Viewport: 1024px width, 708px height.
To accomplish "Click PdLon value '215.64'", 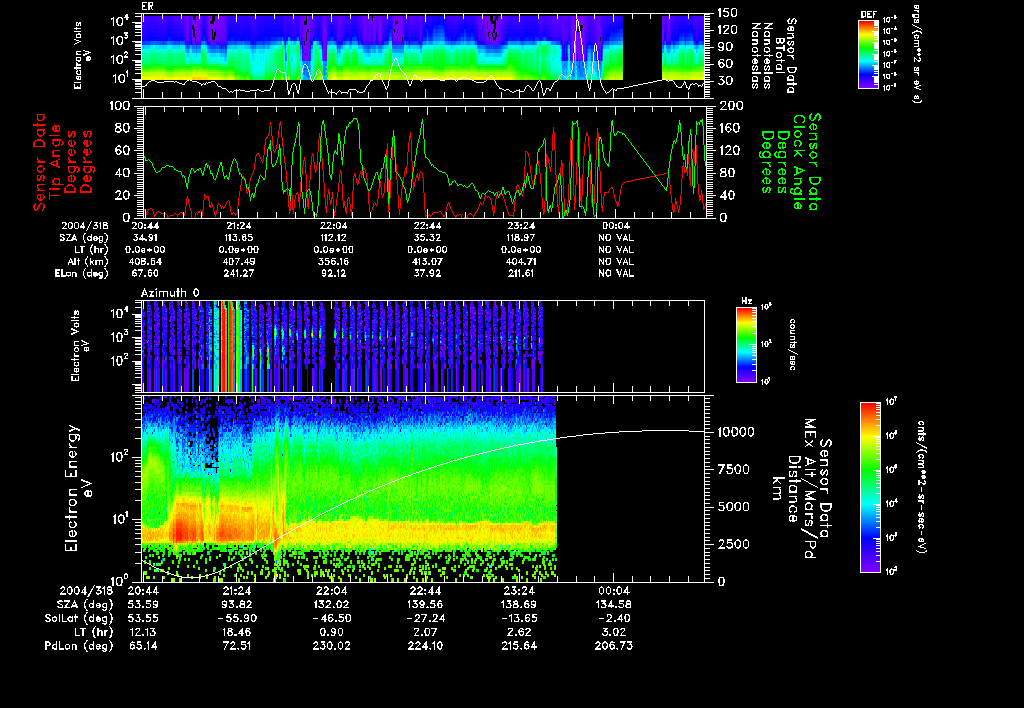I will [519, 646].
